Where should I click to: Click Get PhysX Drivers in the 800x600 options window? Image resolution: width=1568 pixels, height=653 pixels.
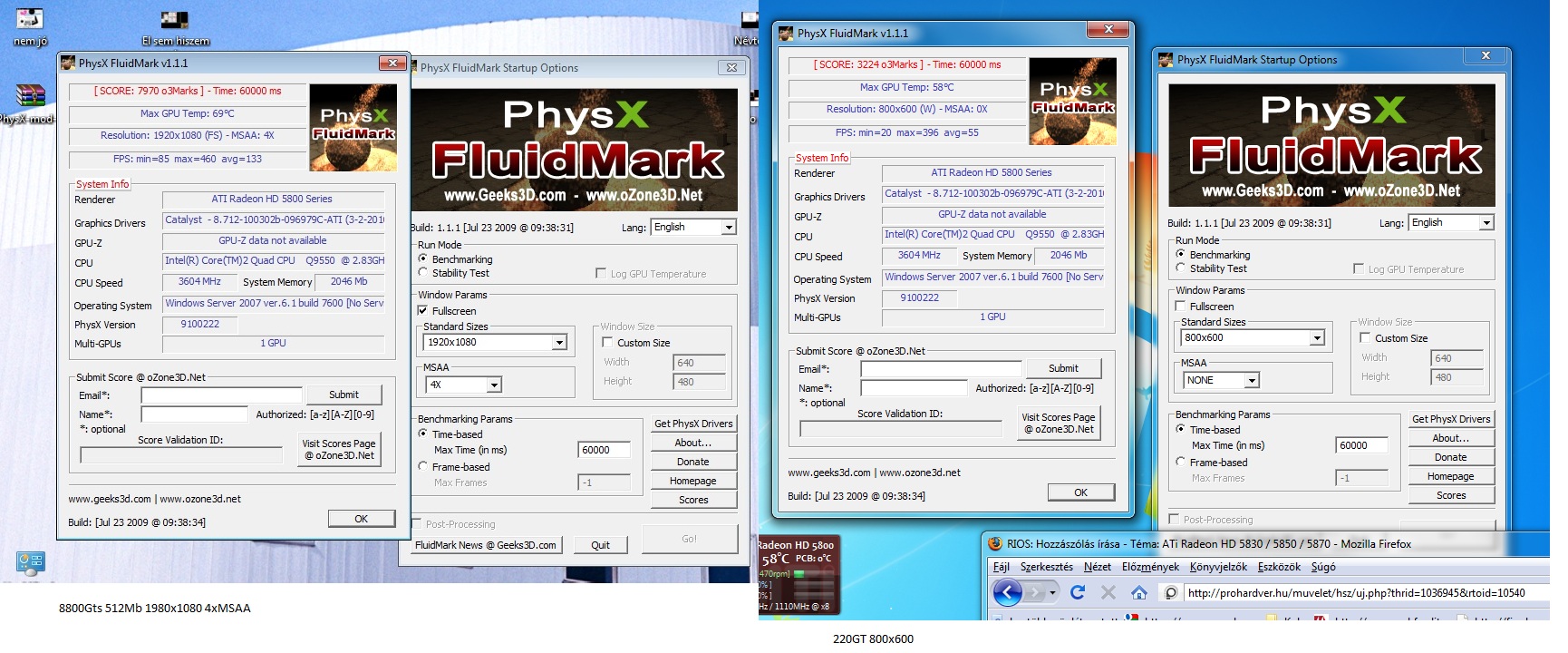1451,419
